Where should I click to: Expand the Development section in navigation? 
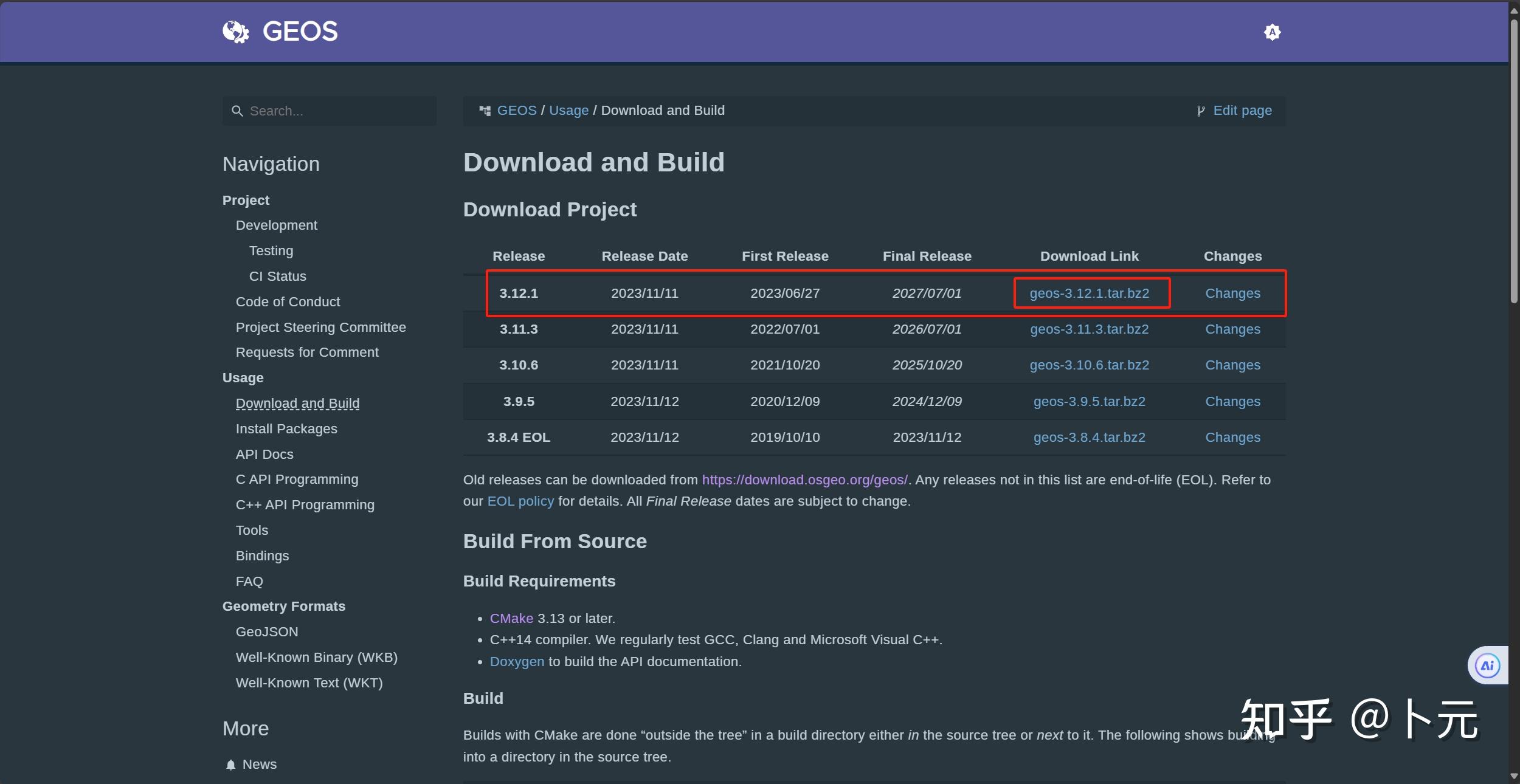[277, 225]
